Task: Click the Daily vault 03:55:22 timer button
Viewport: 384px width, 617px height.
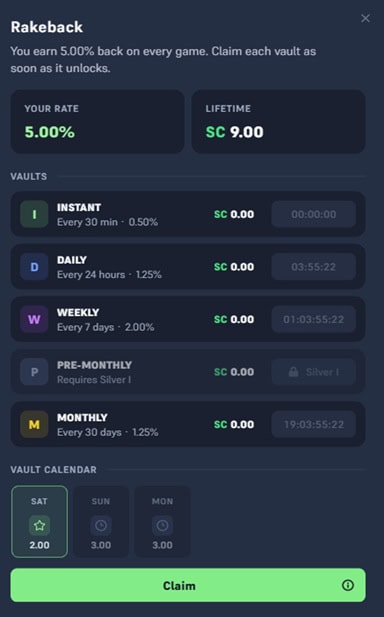Action: (x=314, y=267)
